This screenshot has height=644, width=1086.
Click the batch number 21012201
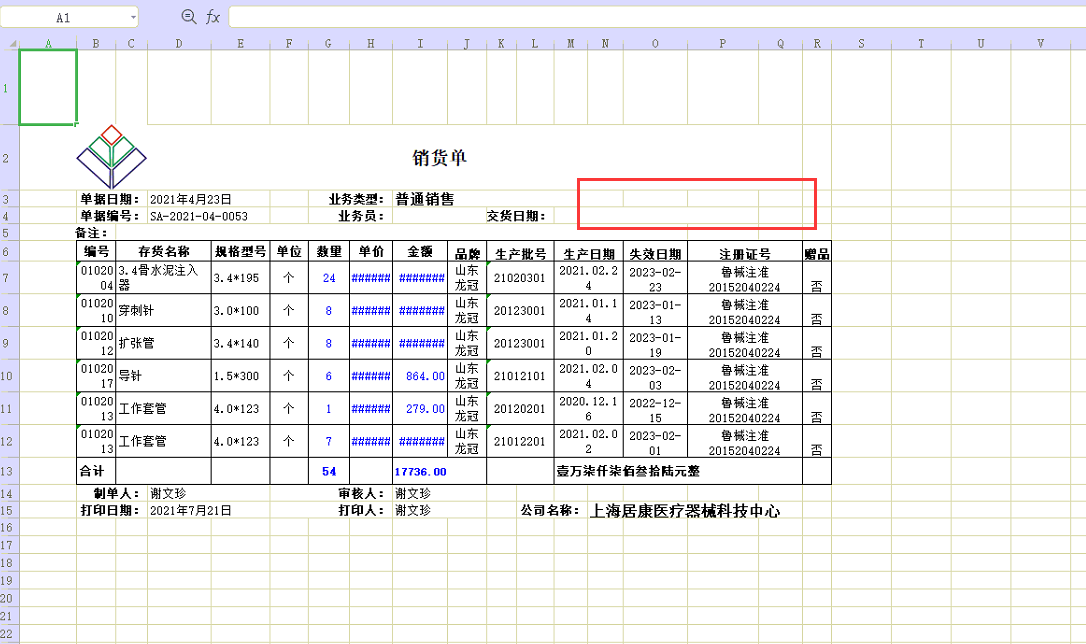520,441
